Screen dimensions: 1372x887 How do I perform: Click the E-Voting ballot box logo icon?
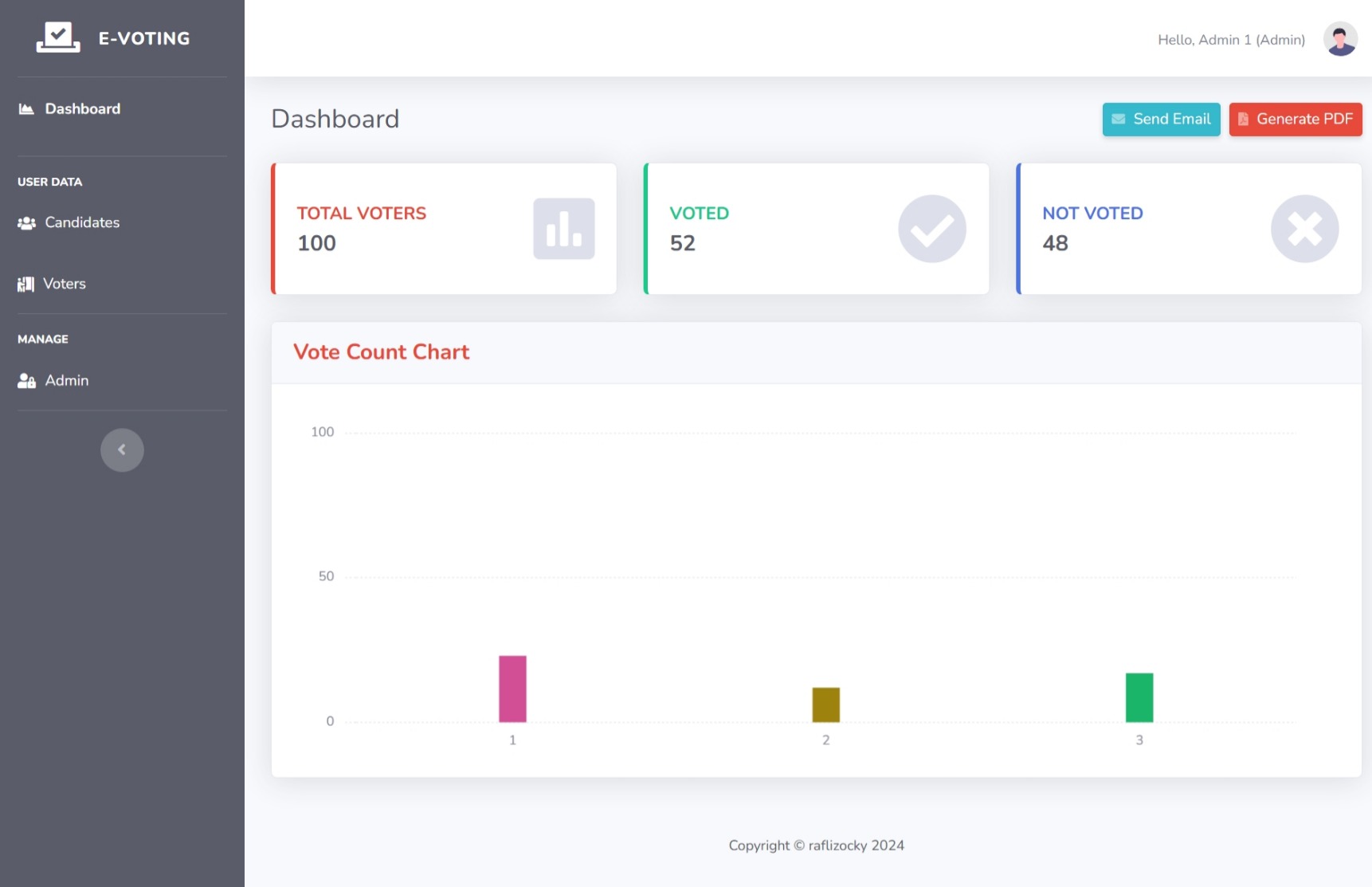click(x=58, y=37)
